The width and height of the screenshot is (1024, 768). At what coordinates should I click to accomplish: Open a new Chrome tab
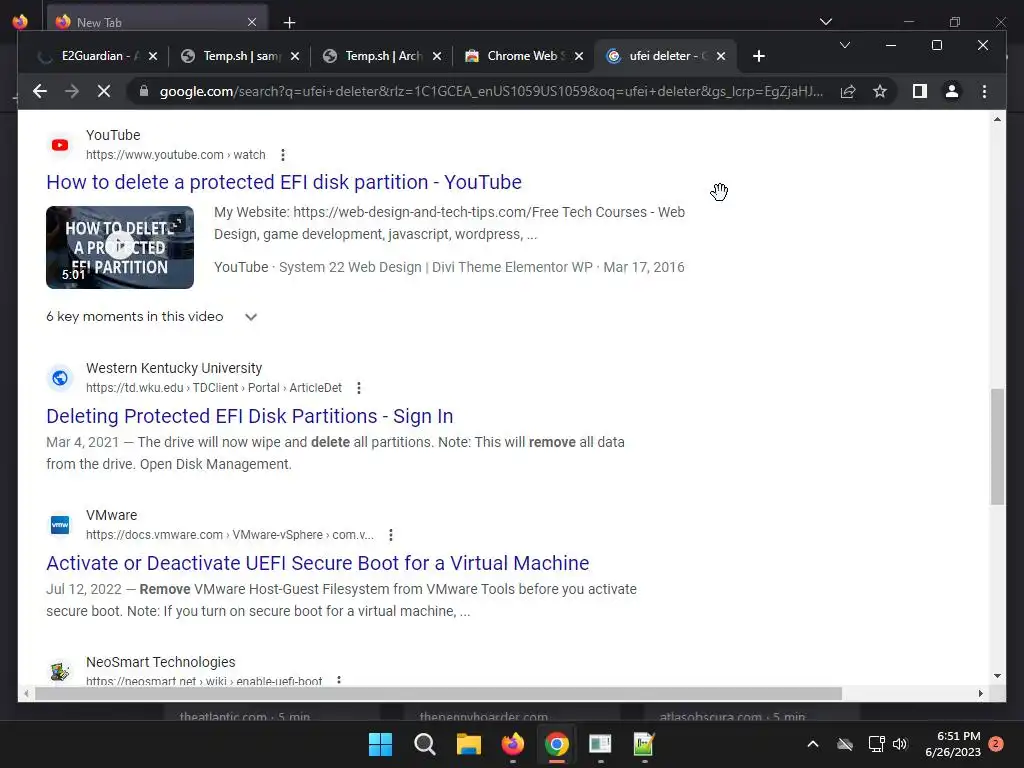758,56
